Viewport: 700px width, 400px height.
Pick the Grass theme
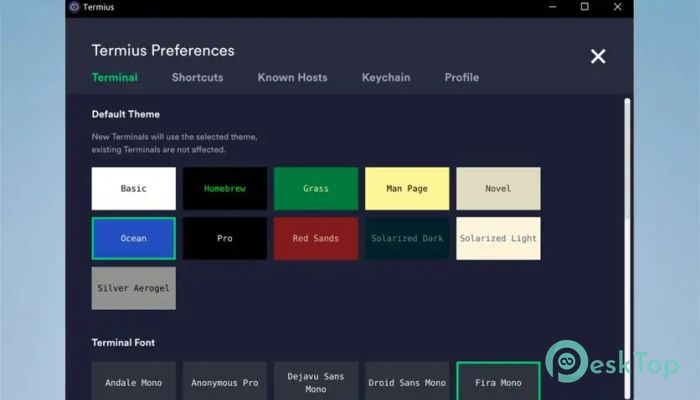(316, 188)
